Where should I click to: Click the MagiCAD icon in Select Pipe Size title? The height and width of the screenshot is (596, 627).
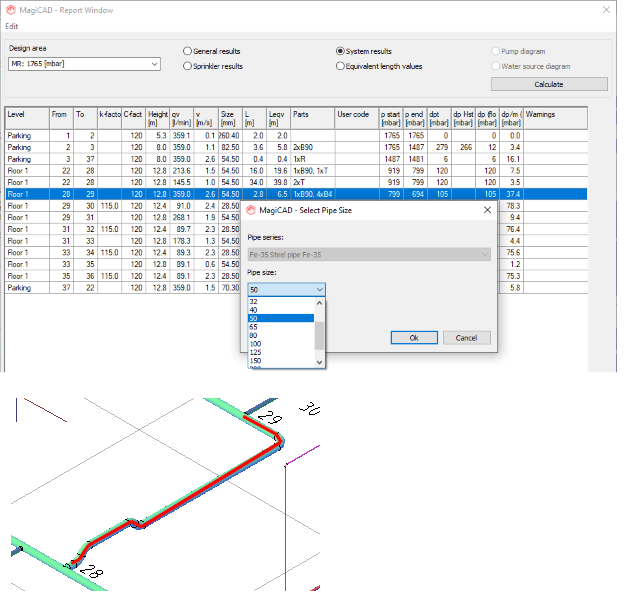pos(251,210)
